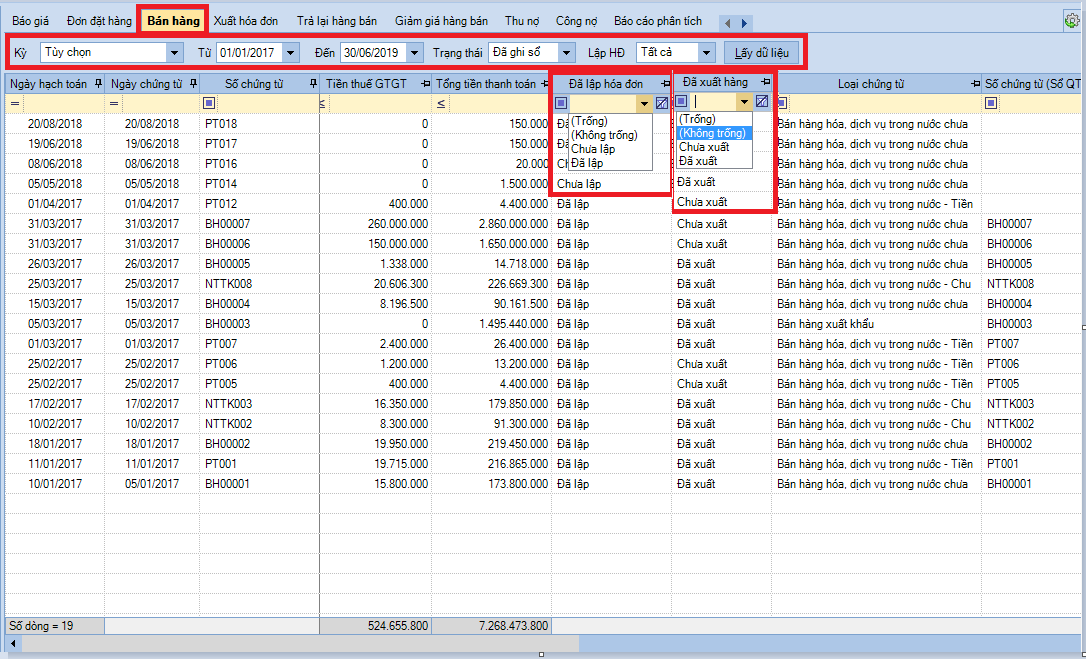
Task: Click the Số chứng từ filter input
Action: [x=267, y=103]
